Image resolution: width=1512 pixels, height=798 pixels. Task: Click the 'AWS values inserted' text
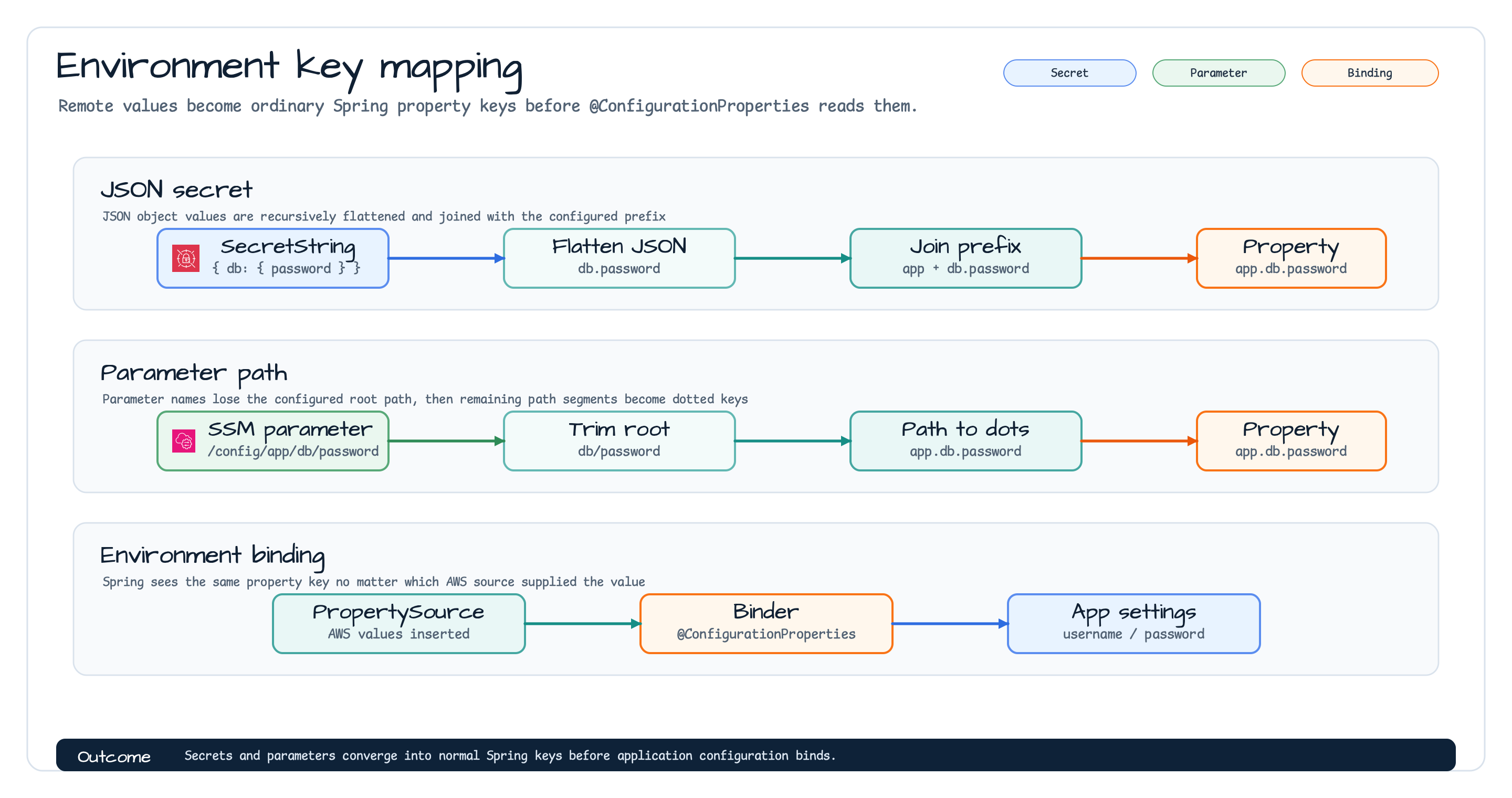[x=398, y=634]
